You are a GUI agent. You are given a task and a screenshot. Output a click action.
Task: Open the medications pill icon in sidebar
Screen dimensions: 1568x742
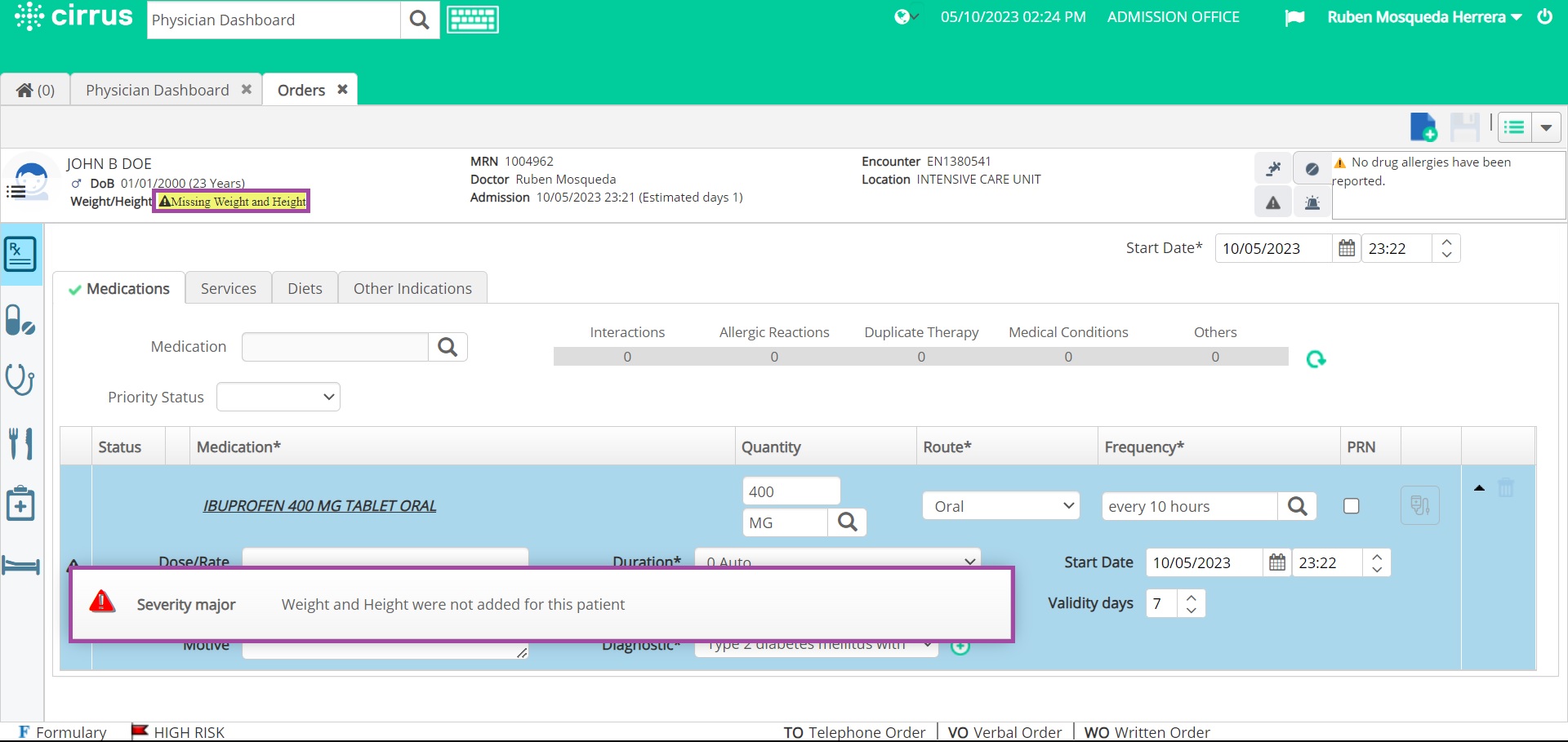tap(21, 321)
